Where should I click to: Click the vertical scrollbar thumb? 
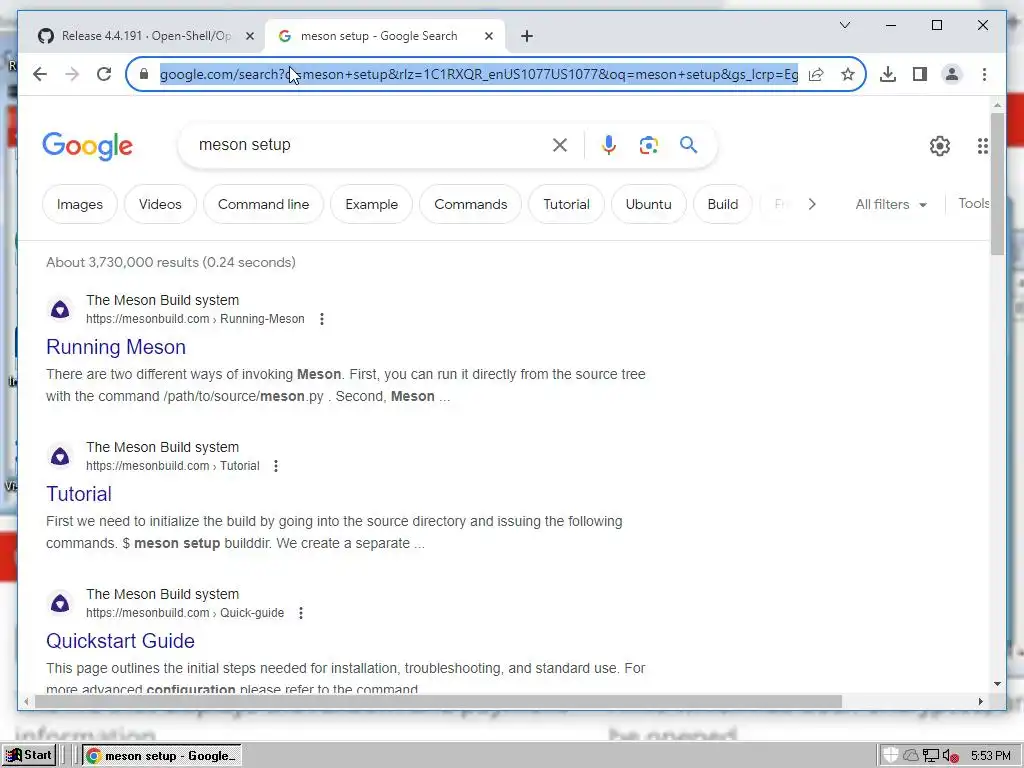point(997,184)
